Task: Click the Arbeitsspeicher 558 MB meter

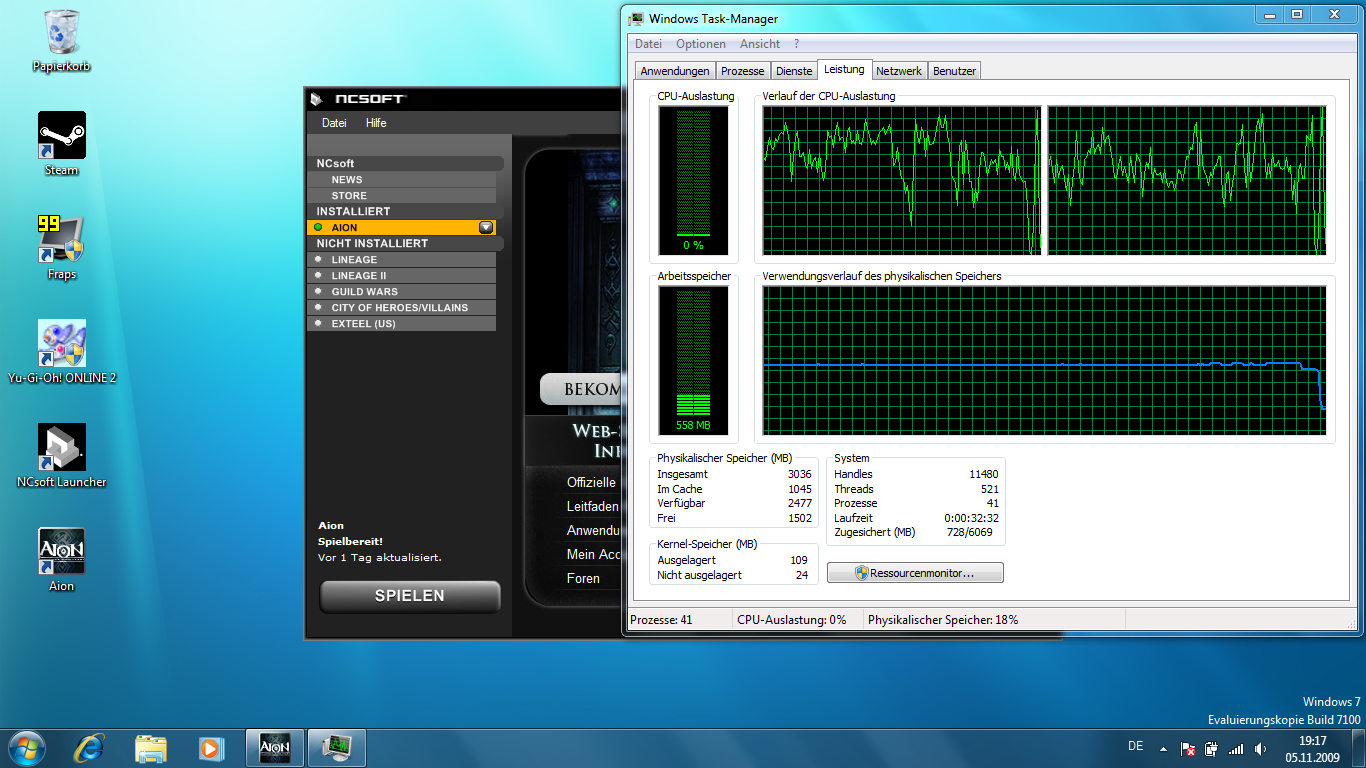Action: 693,360
